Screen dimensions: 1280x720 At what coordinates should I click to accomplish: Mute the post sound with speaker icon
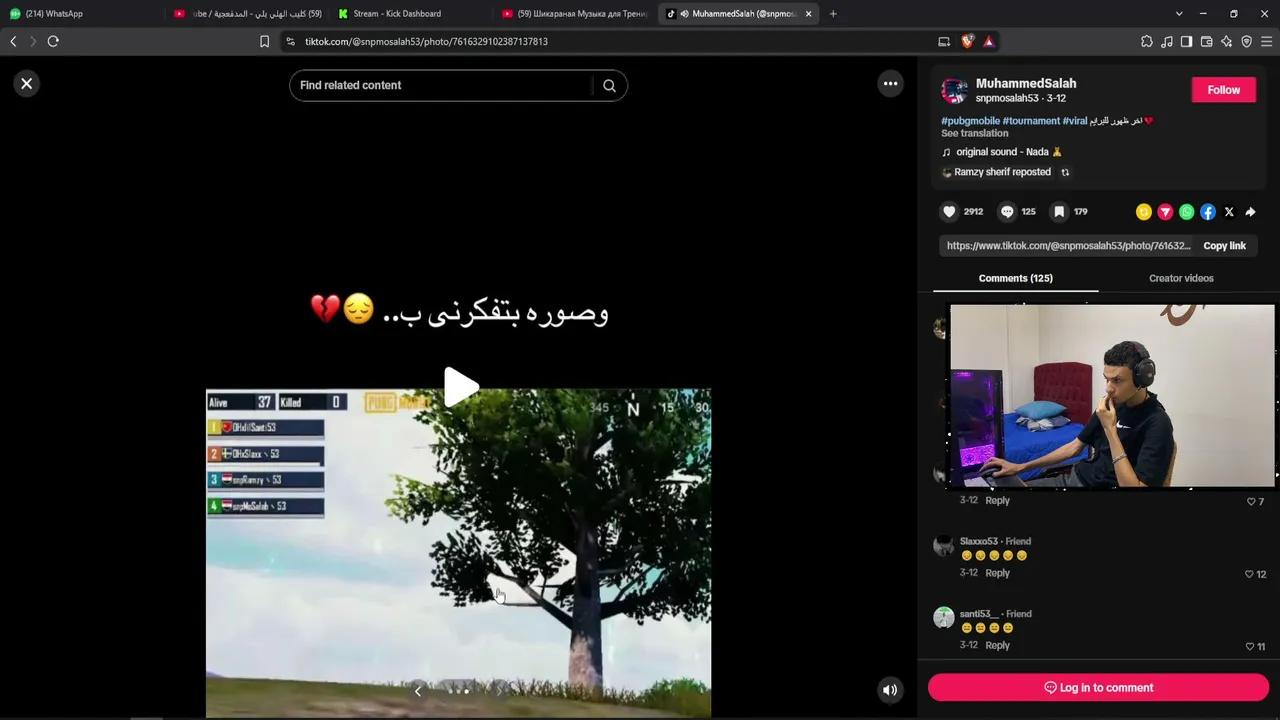point(889,689)
